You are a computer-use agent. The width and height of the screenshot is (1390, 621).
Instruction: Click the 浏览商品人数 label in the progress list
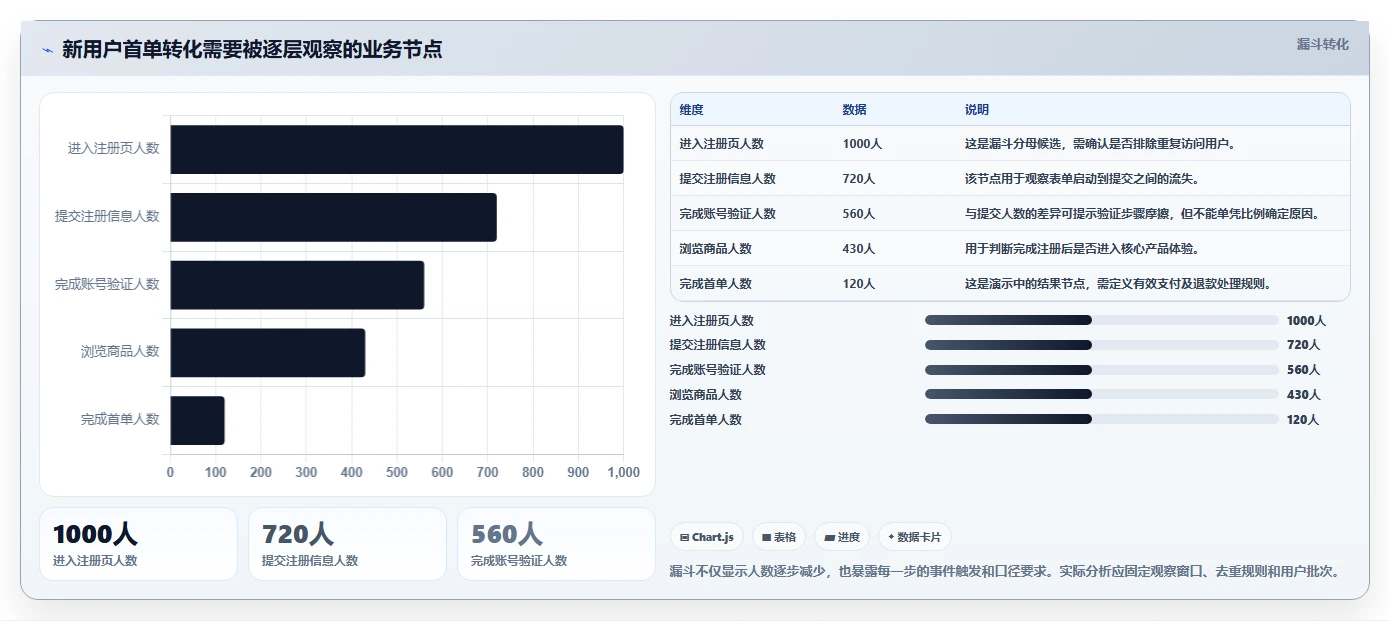pos(706,395)
